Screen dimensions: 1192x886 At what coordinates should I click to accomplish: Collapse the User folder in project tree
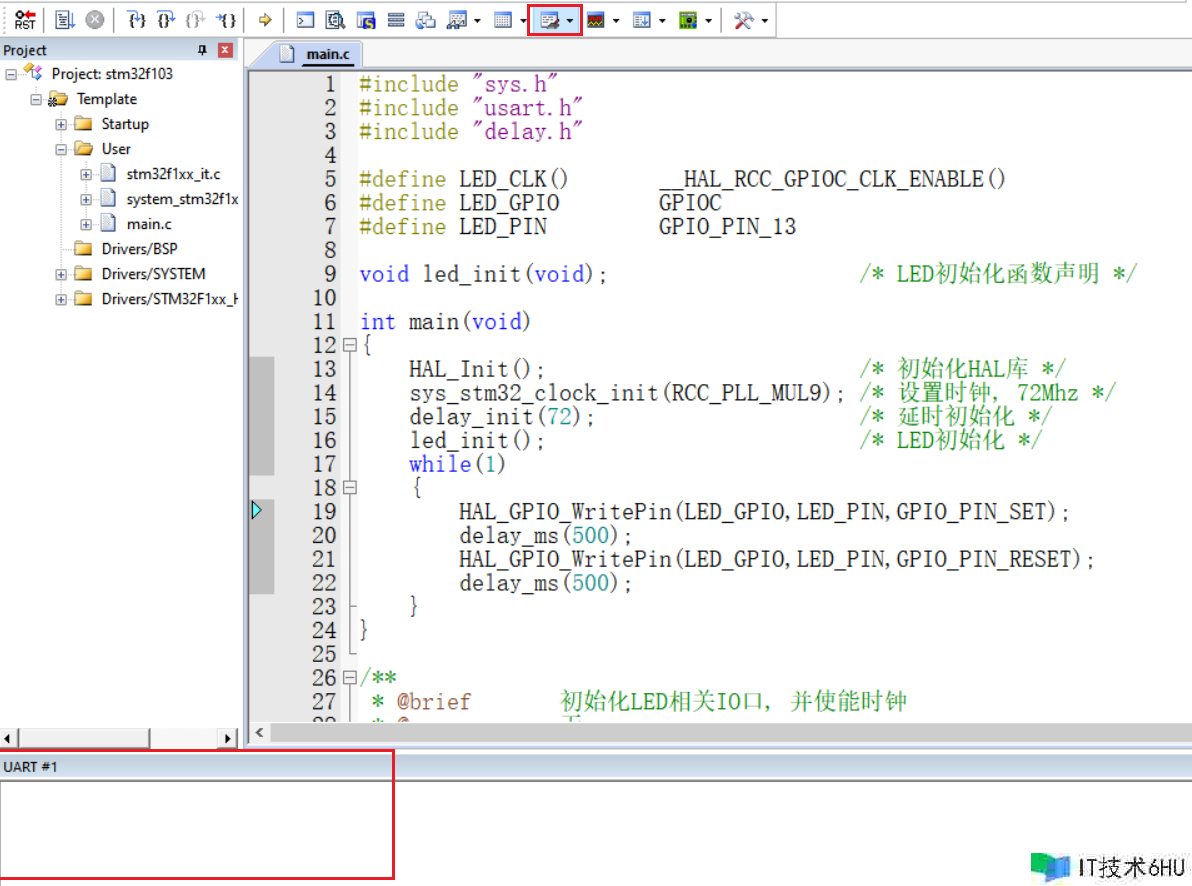click(61, 149)
